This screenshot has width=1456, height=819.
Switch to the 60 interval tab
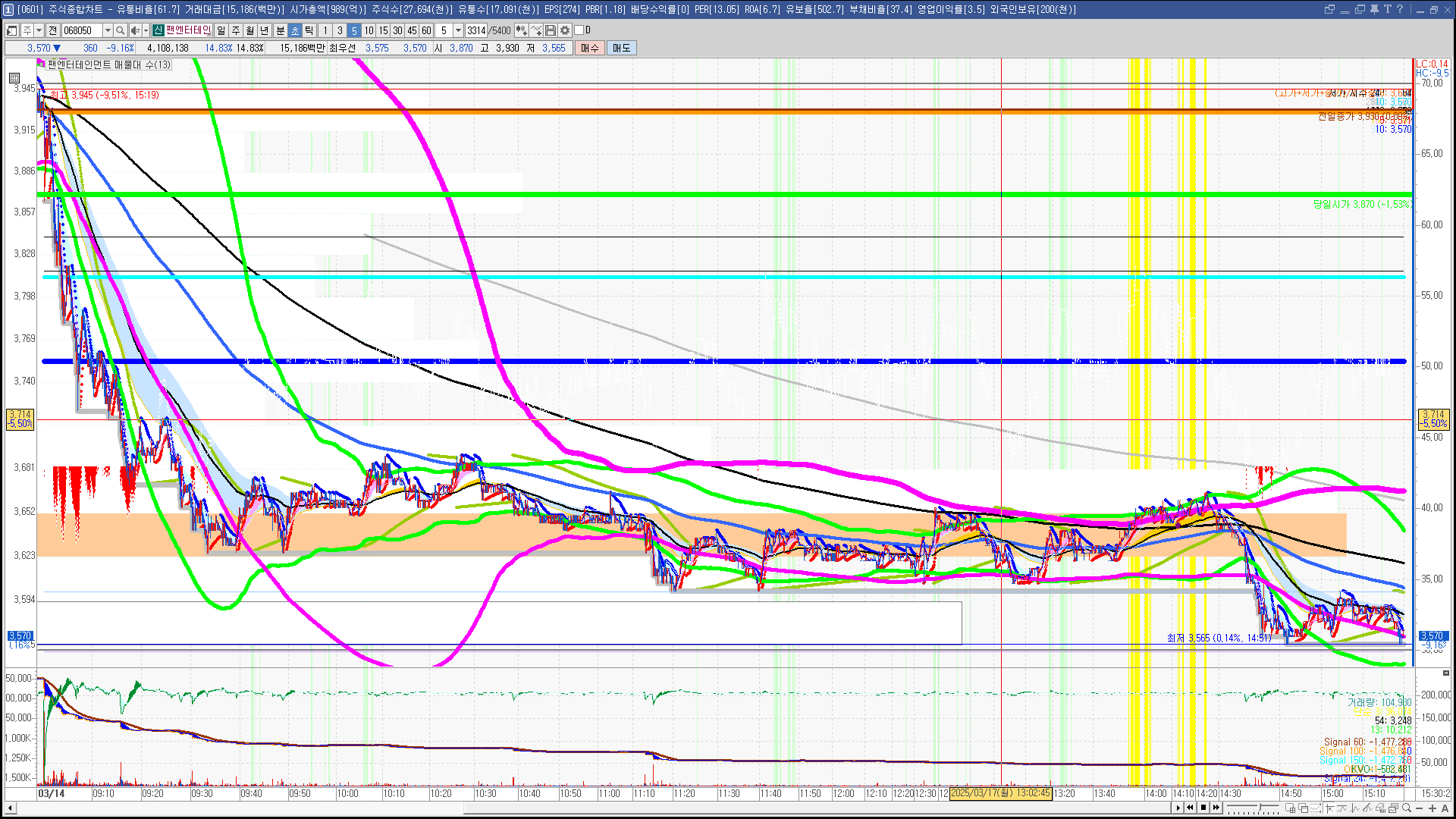[426, 30]
